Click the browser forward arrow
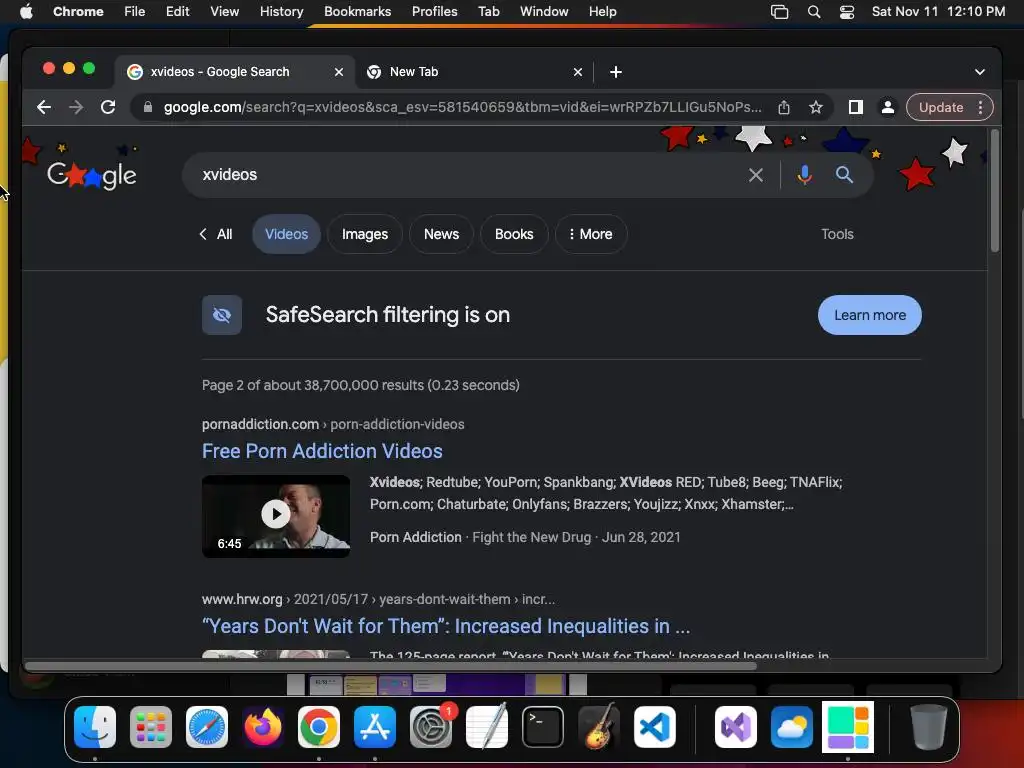The height and width of the screenshot is (768, 1024). pos(76,107)
